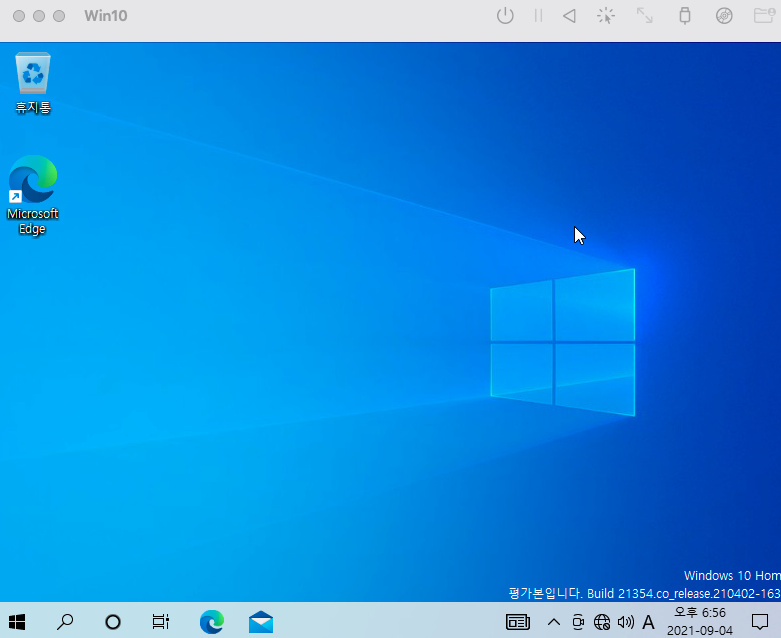Open the network globe tray icon

point(602,622)
